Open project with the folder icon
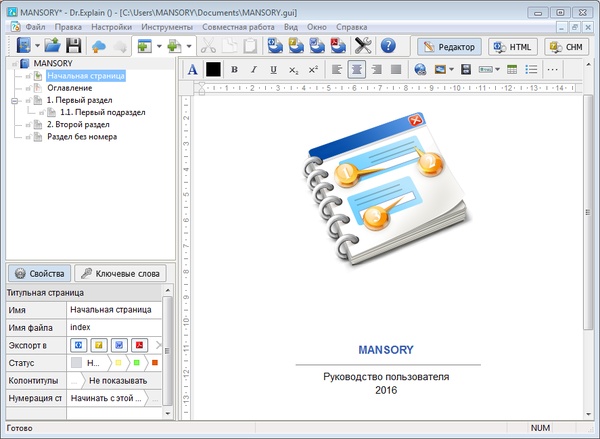Screen dimensions: 600x439 point(52,46)
